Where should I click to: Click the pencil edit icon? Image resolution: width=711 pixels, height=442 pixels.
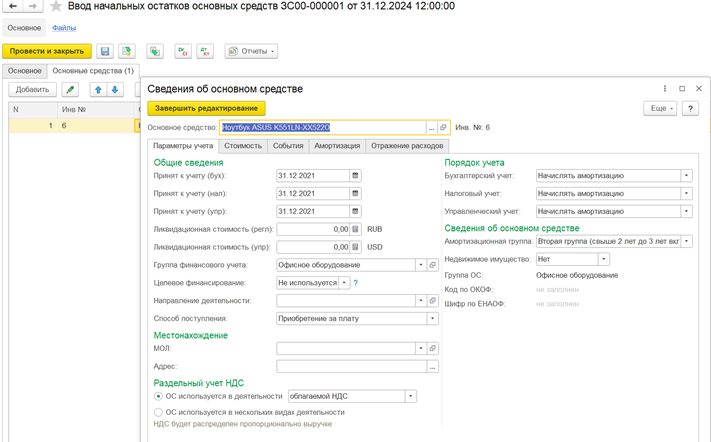70,90
